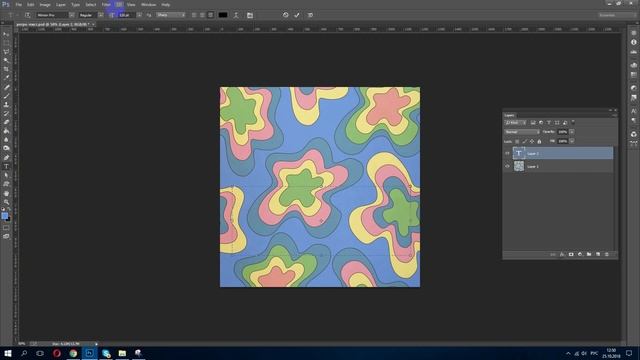This screenshot has width=640, height=360.
Task: Select the Clone Stamp tool
Action: click(6, 104)
